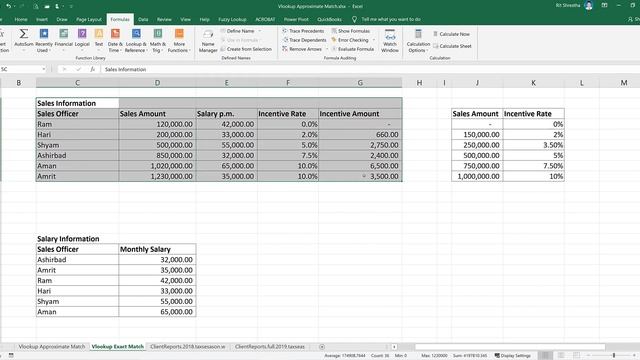Open Calculation Options menu
This screenshot has width=640, height=360.
pos(418,40)
